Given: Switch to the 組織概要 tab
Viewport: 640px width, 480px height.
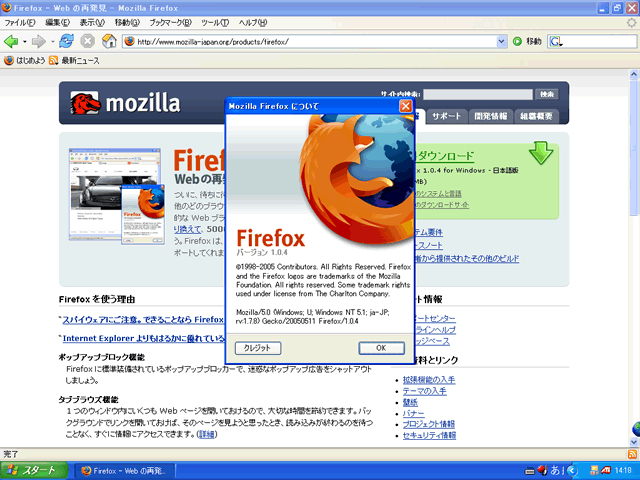Looking at the screenshot, I should (x=536, y=116).
